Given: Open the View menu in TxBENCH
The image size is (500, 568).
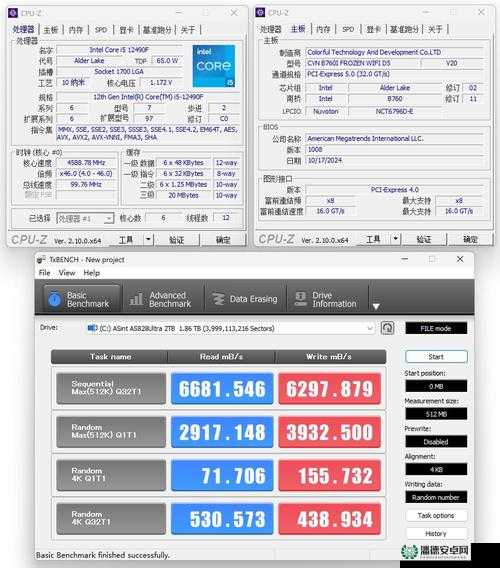Looking at the screenshot, I should click(x=67, y=273).
